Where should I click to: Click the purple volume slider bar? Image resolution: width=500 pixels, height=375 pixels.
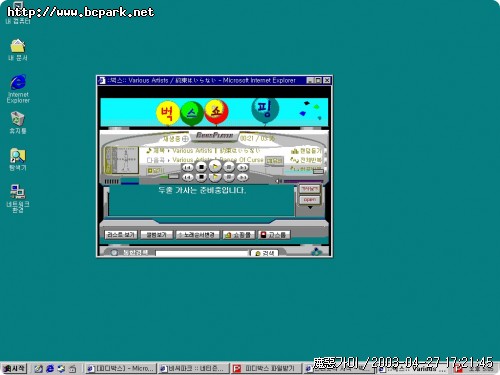(x=303, y=181)
